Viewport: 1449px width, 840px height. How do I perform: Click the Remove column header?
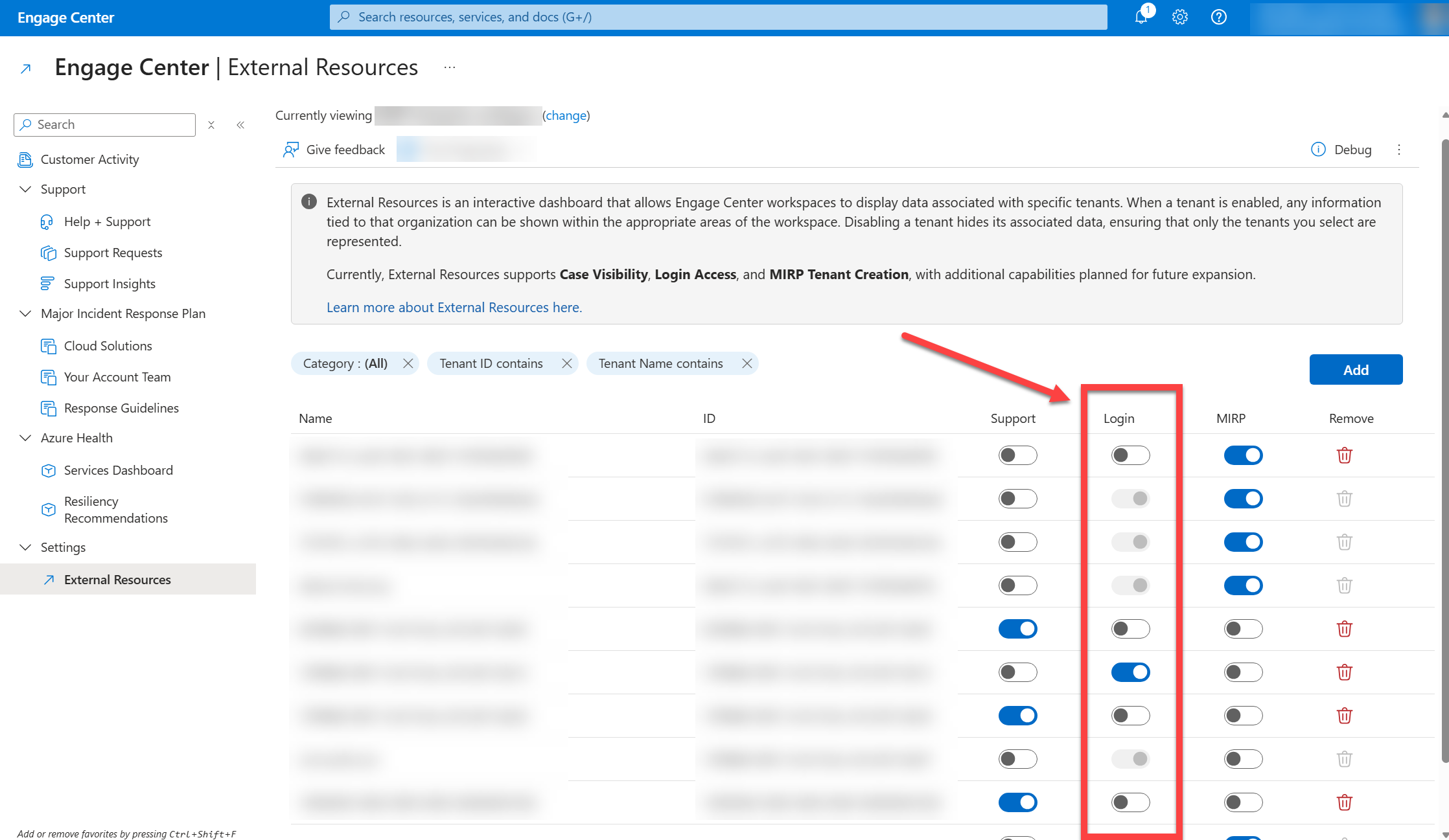[x=1351, y=419]
